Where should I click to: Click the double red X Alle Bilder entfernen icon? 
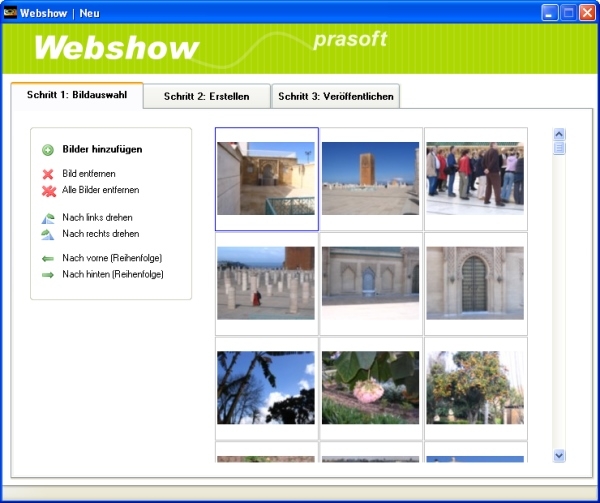pos(48,190)
